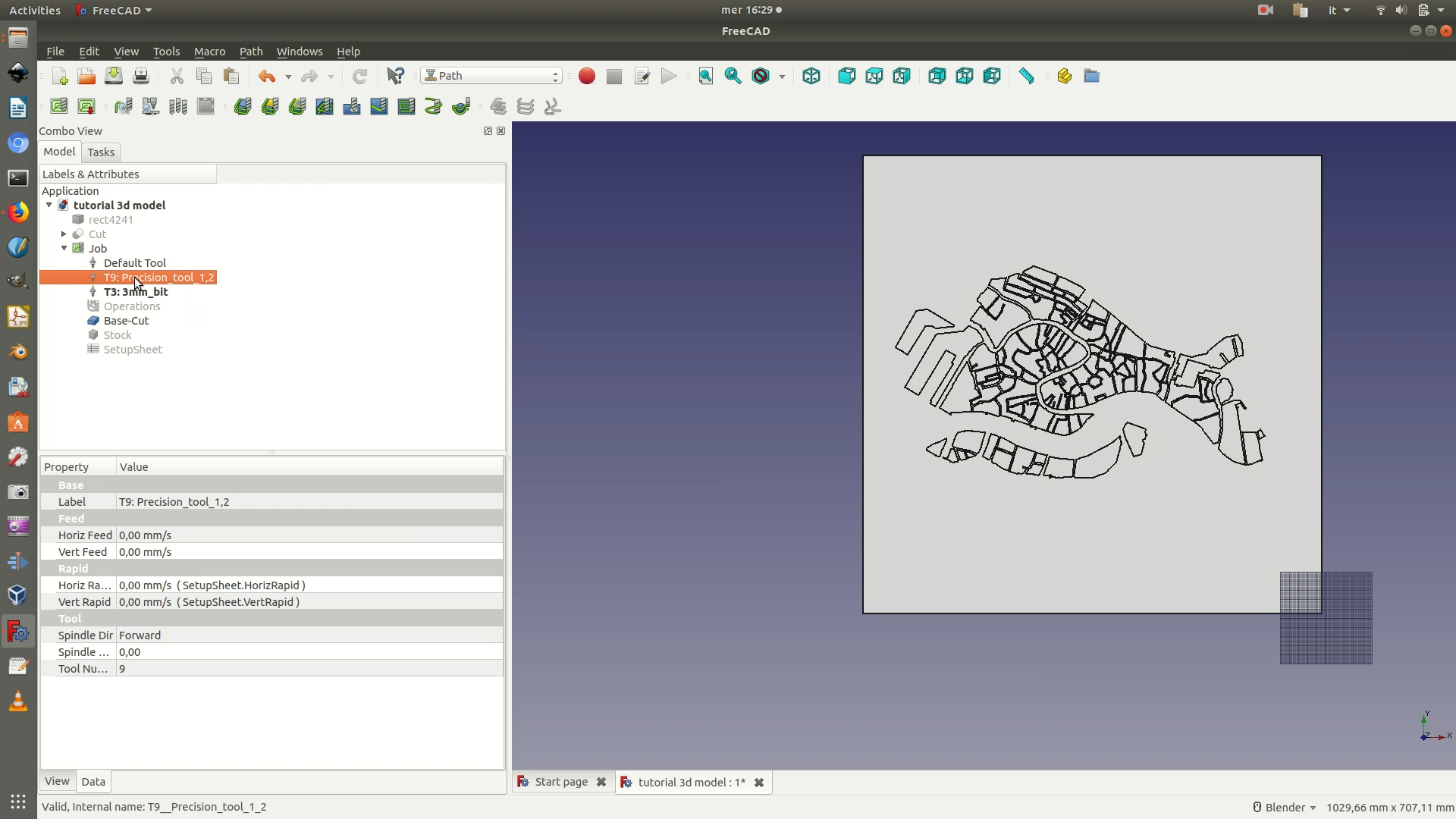Open the undo history dropdown arrow

pyautogui.click(x=288, y=77)
